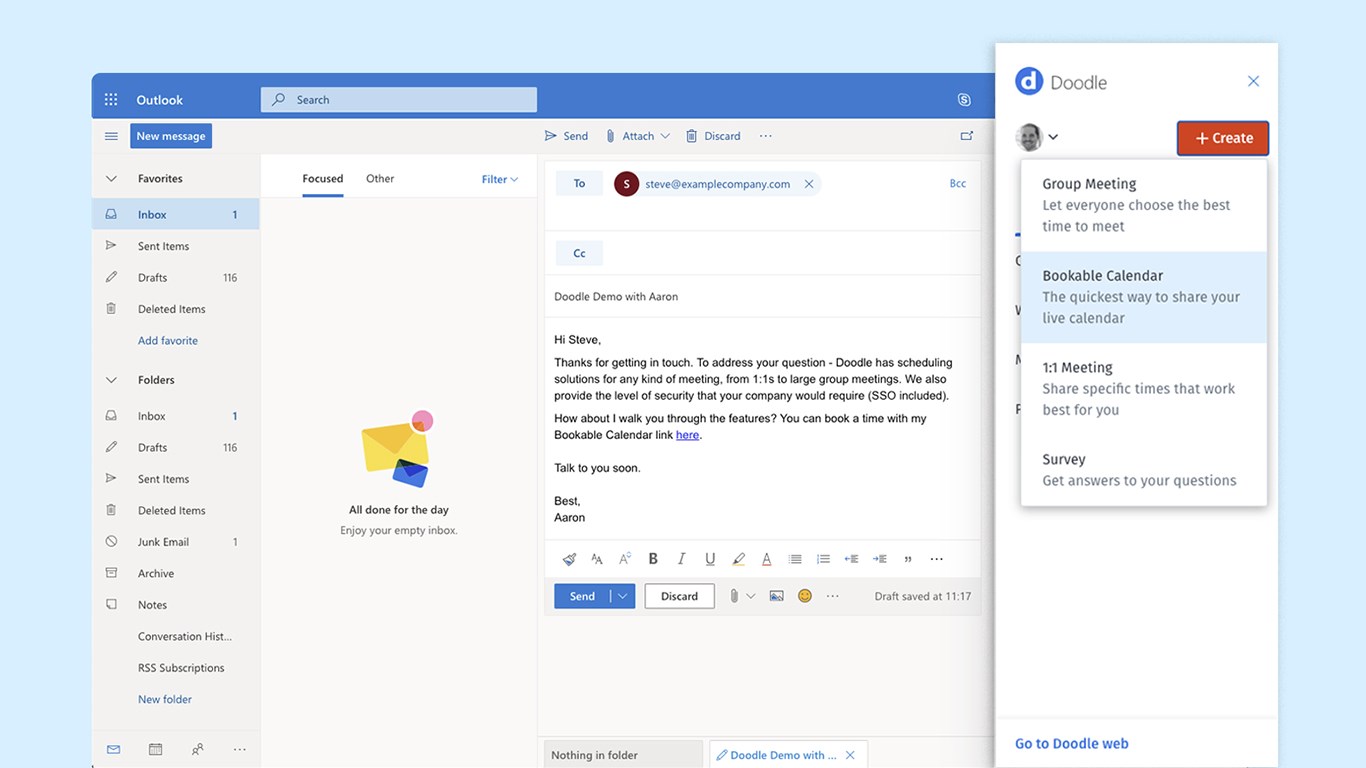This screenshot has height=768, width=1366.
Task: Open the highlight color tool
Action: click(739, 559)
